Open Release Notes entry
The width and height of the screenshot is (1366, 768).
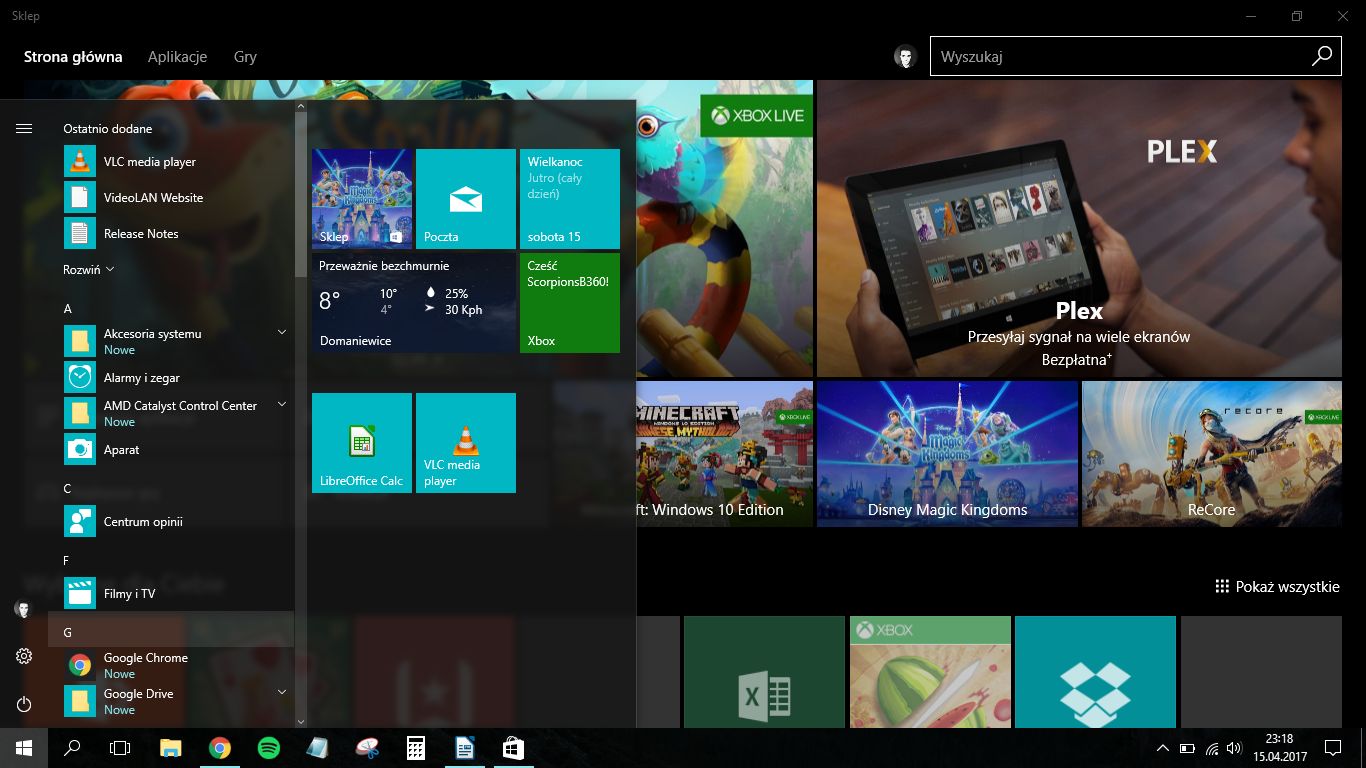tap(170, 234)
